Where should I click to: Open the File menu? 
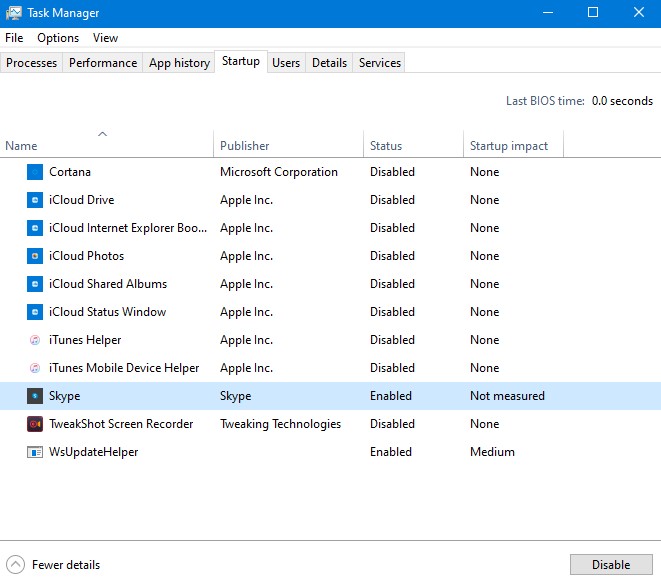point(14,38)
